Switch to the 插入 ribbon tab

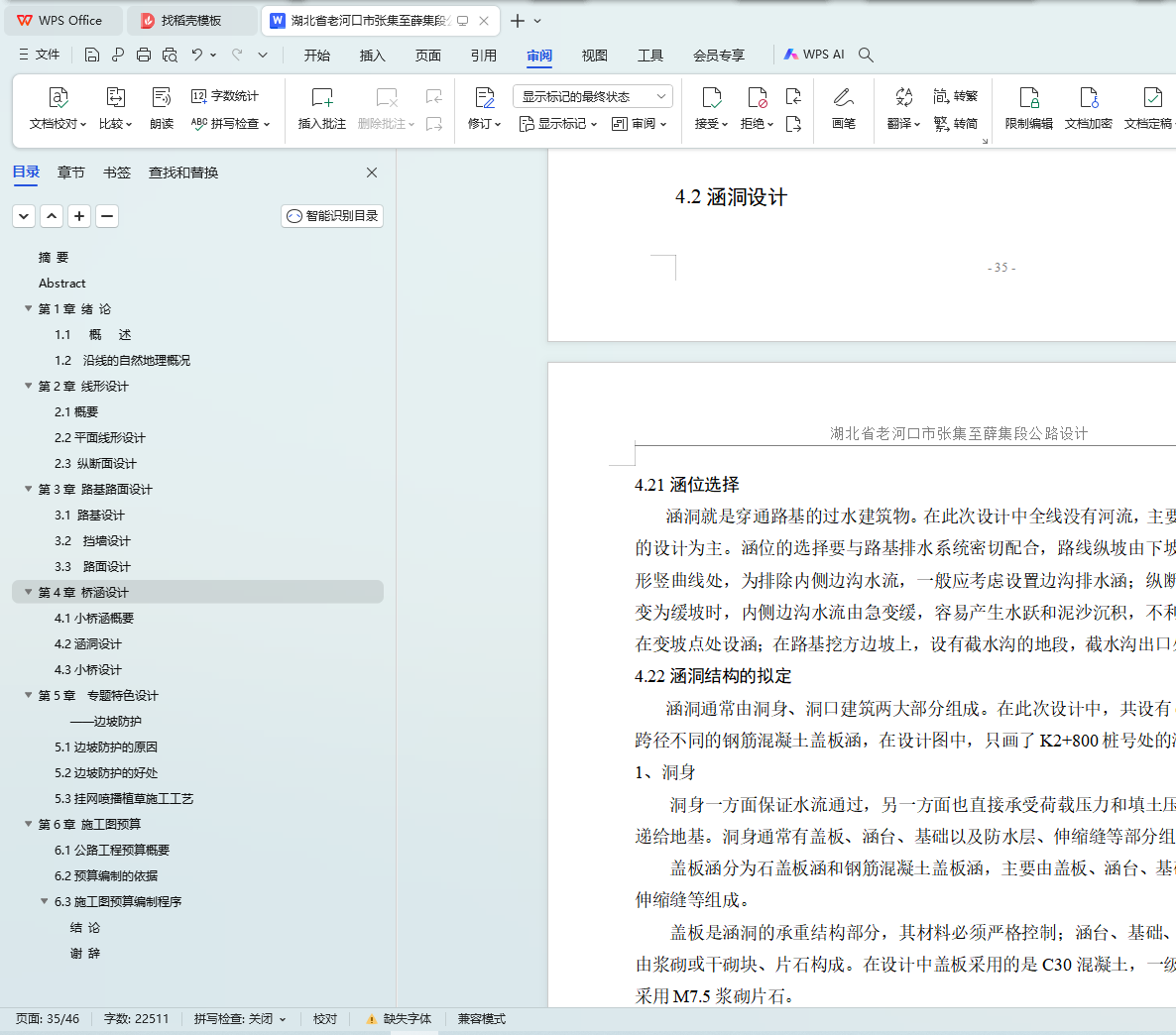coord(372,56)
